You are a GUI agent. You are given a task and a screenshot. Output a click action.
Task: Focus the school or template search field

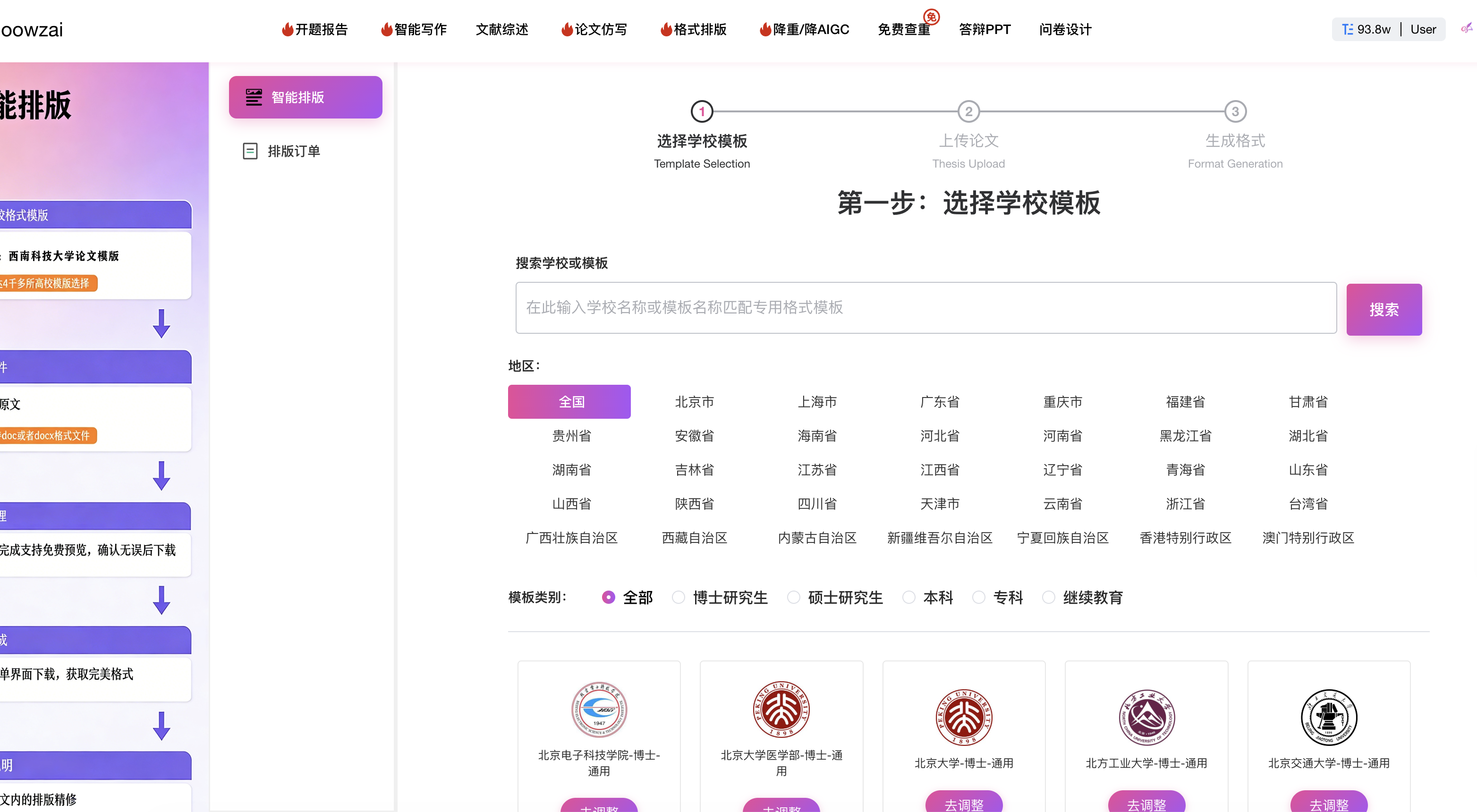tap(926, 307)
